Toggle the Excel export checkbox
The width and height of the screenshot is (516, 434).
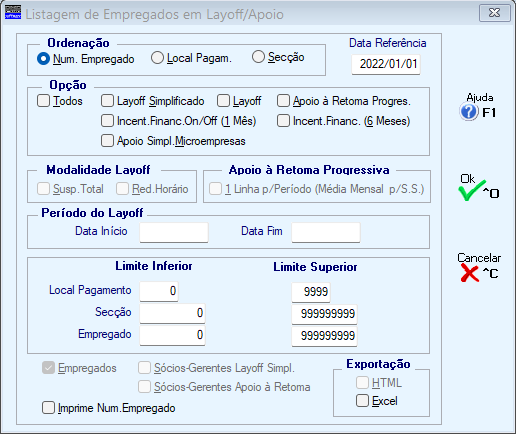[x=362, y=401]
